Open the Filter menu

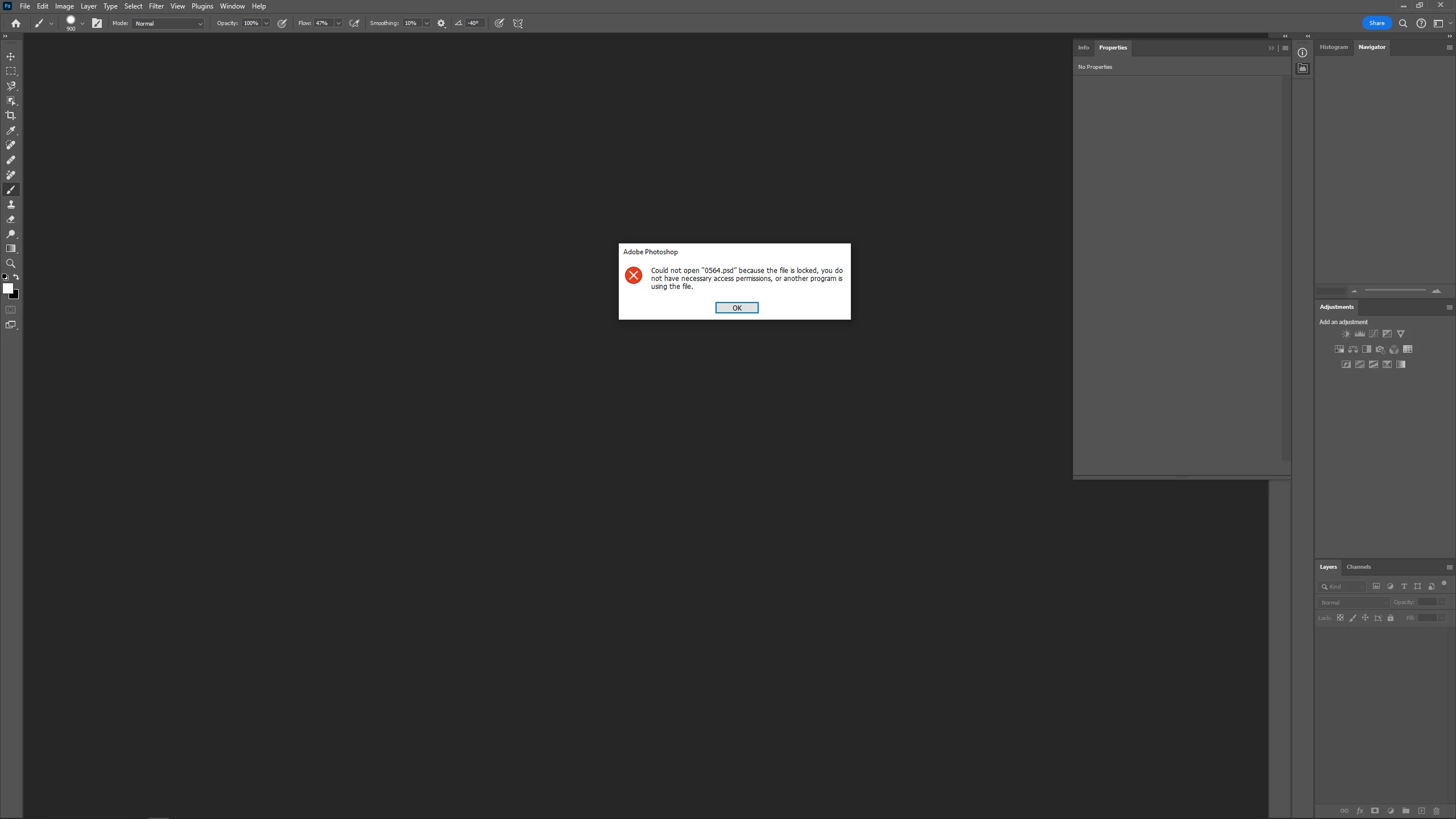point(156,6)
